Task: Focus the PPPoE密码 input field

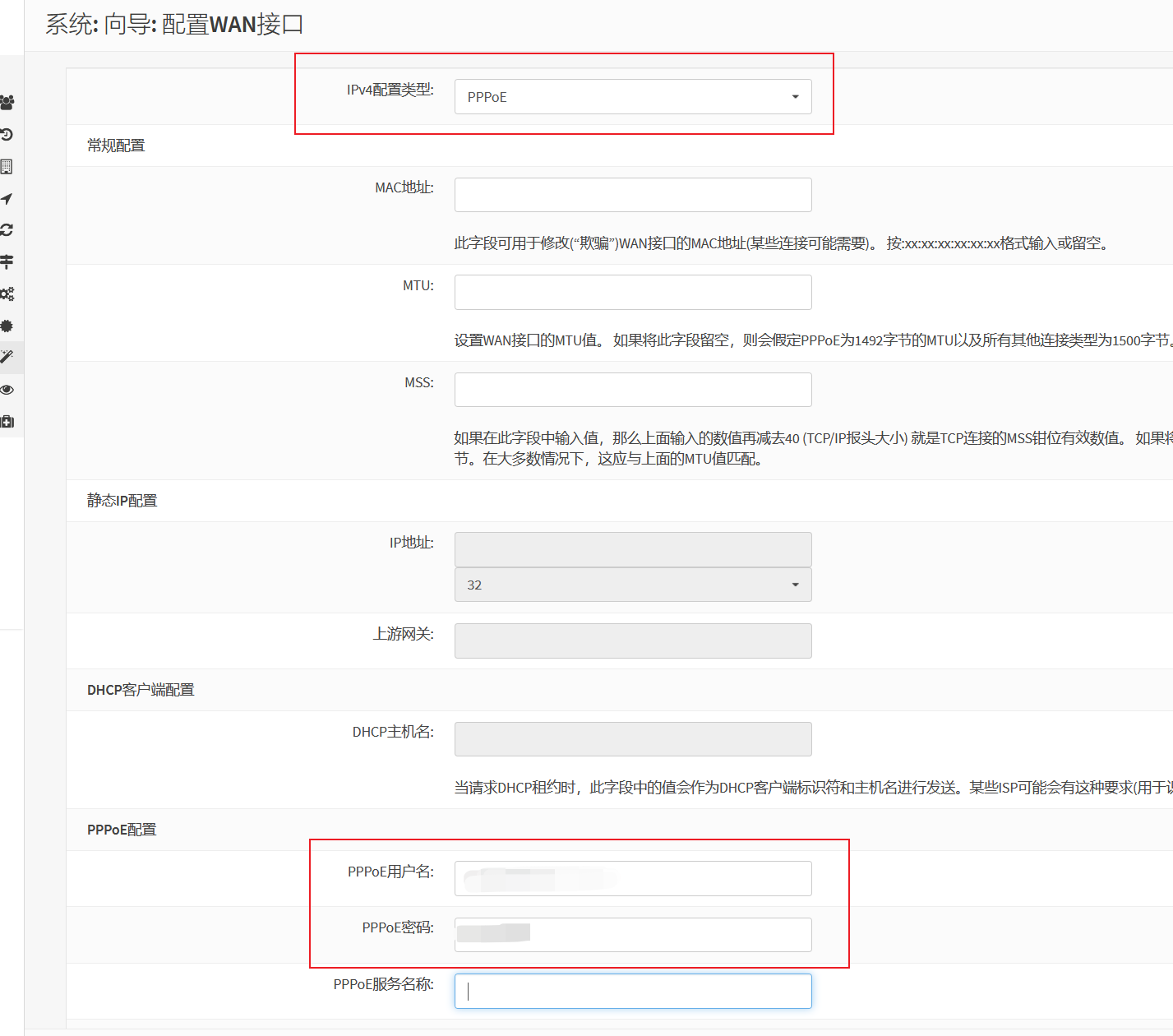Action: [x=633, y=935]
